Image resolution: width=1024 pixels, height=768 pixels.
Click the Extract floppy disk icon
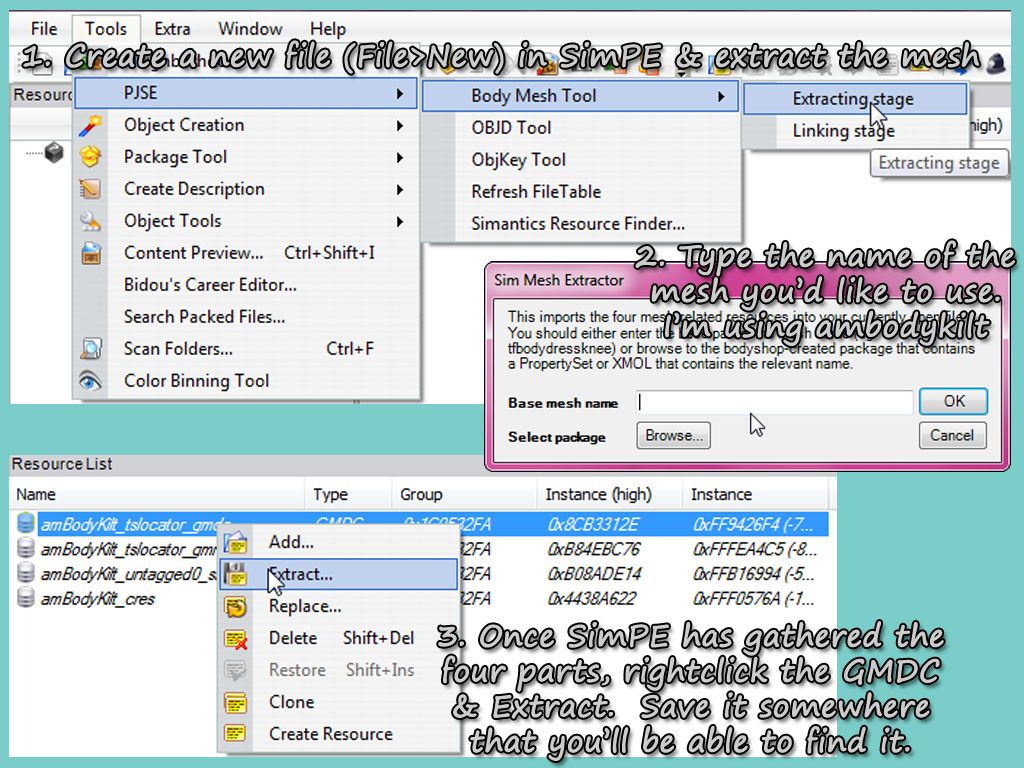235,574
